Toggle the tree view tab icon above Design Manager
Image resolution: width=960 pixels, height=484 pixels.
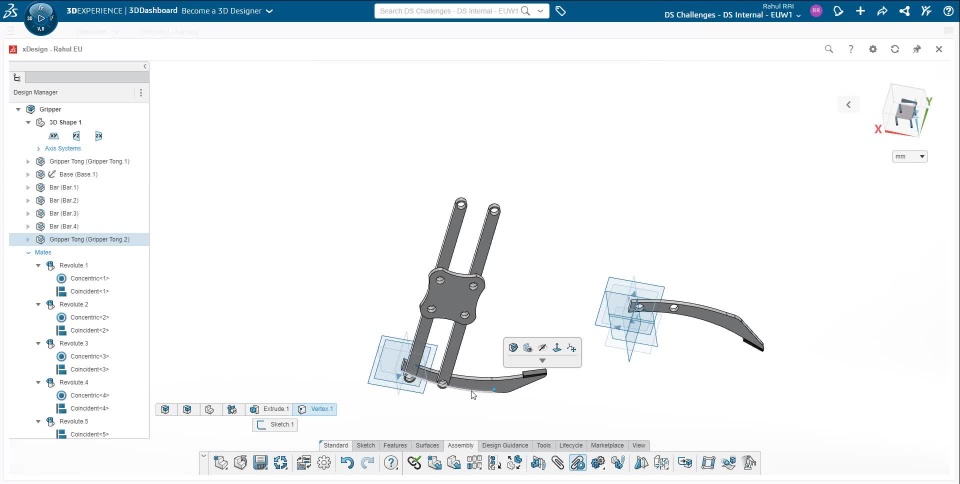click(17, 77)
